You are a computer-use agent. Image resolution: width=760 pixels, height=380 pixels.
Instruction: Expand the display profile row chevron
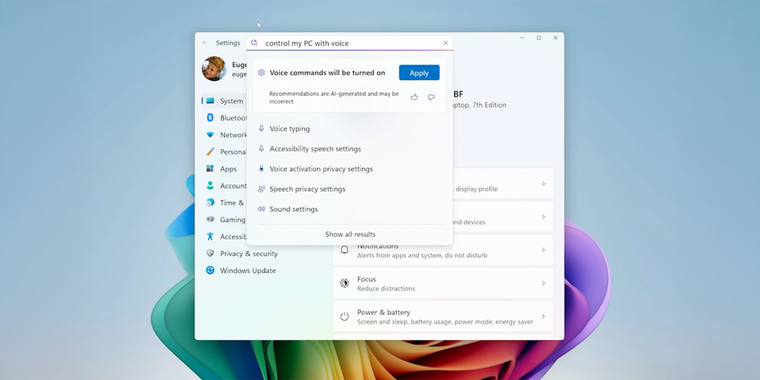click(x=543, y=184)
